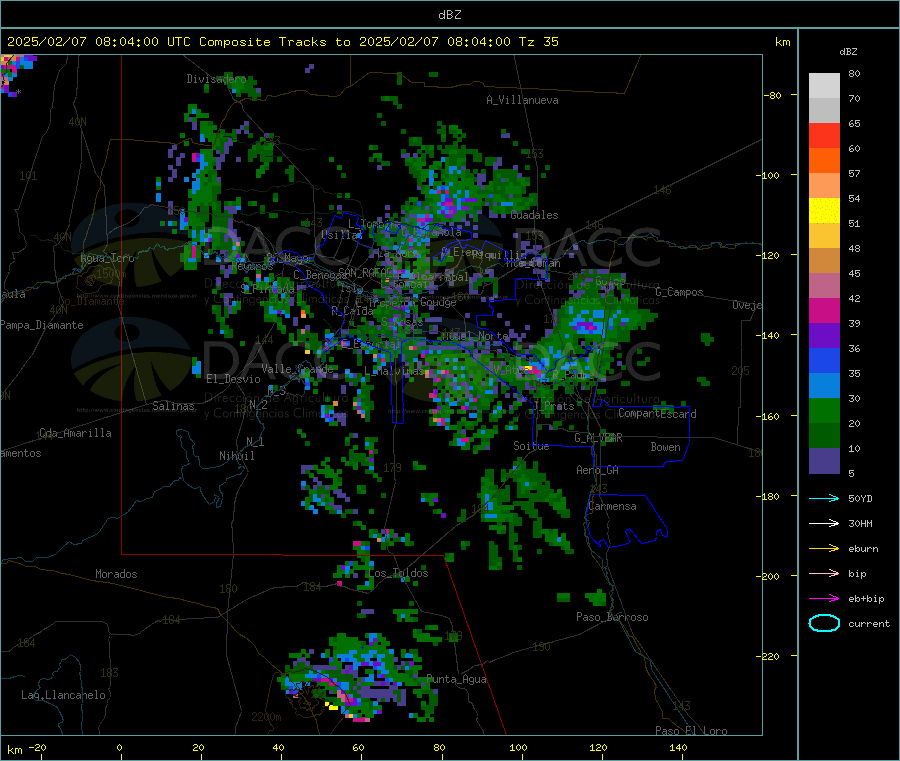Screen dimensions: 900x761
Task: Select the red 60-65 dBZ color swatch
Action: 824,135
